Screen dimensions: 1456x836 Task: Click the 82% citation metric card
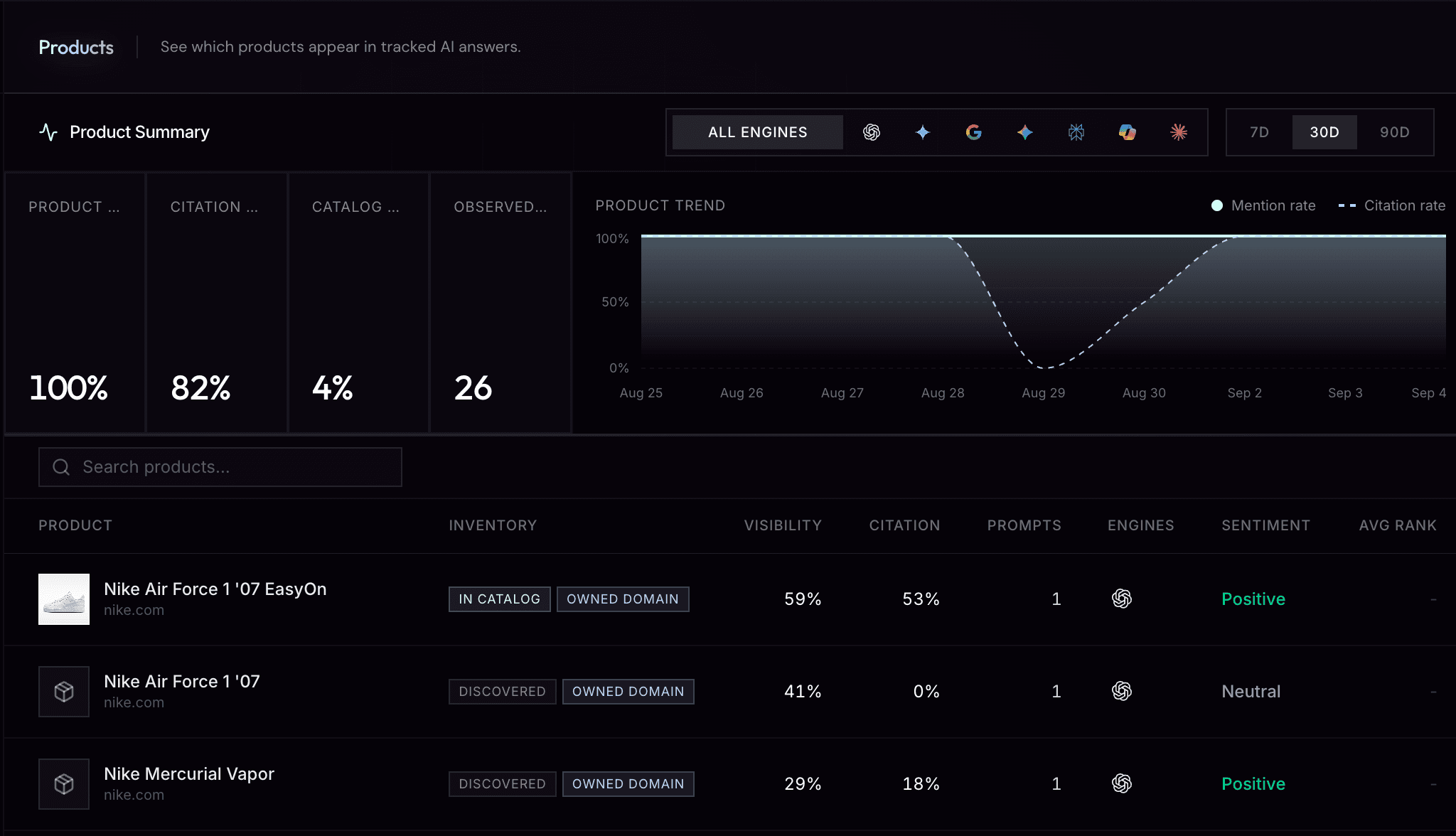pos(217,303)
